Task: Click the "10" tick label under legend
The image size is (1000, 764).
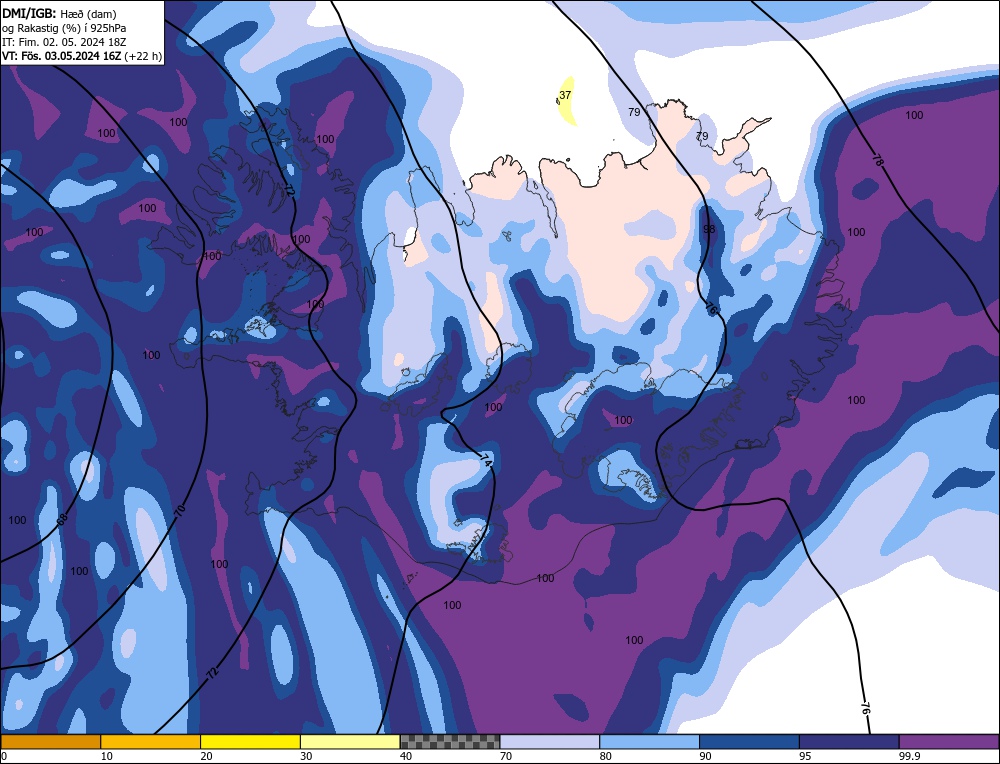Action: point(107,756)
